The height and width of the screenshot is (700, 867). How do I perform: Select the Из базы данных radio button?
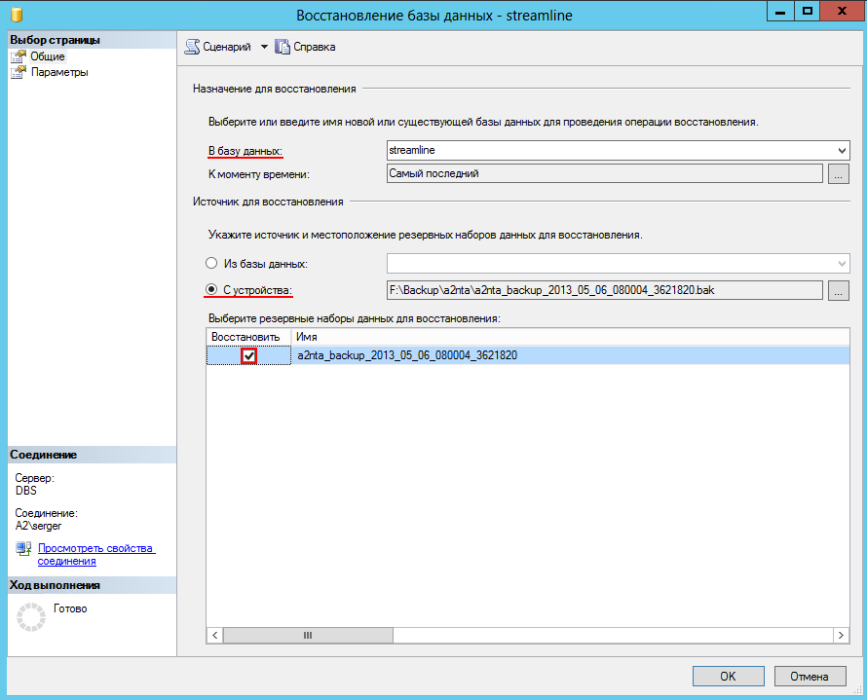click(211, 263)
